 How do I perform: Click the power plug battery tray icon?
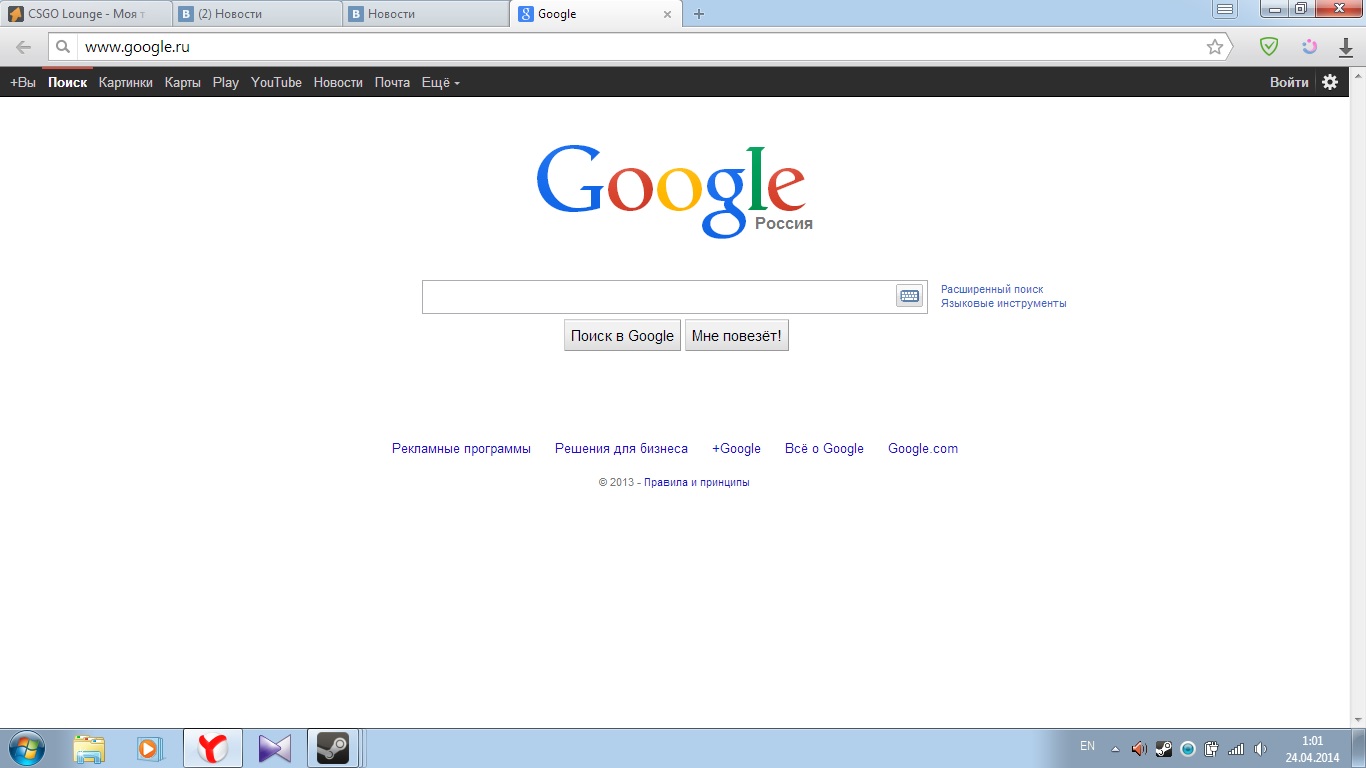pyautogui.click(x=1212, y=748)
